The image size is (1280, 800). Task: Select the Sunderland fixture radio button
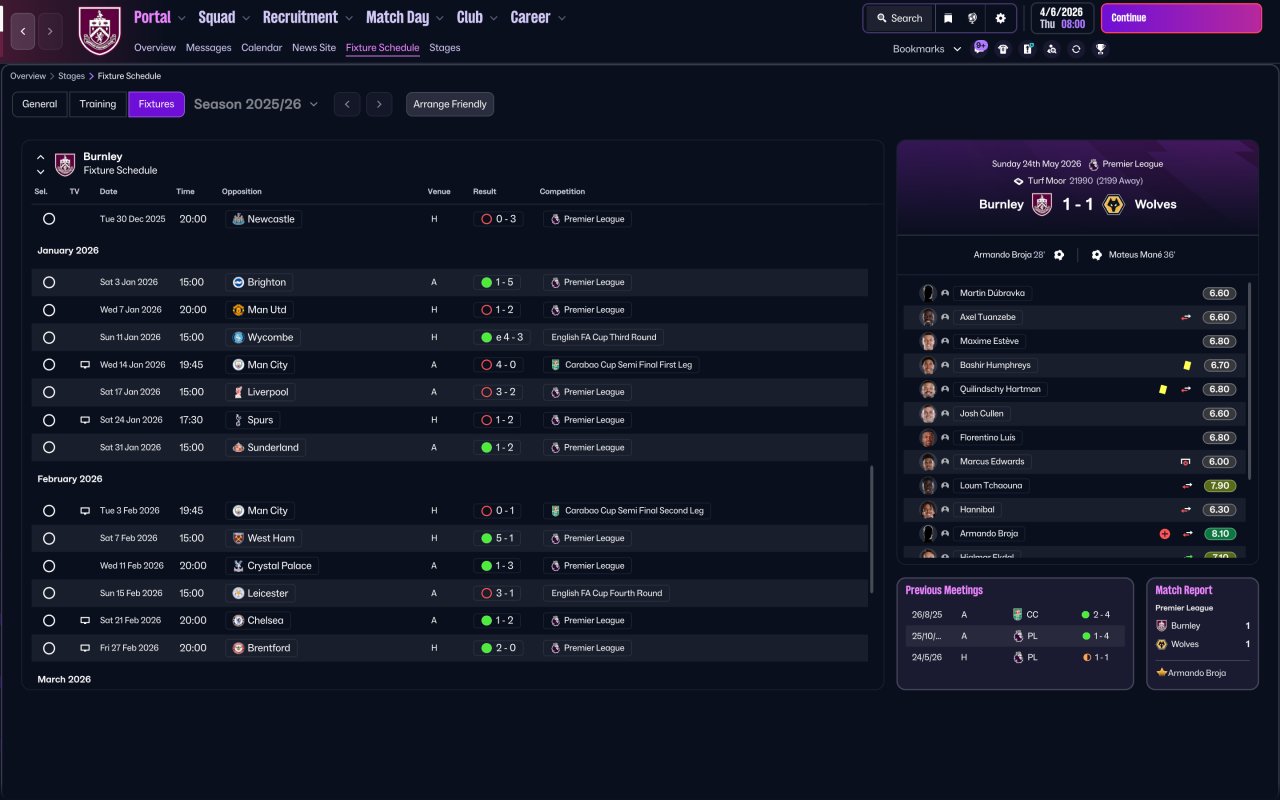[49, 447]
